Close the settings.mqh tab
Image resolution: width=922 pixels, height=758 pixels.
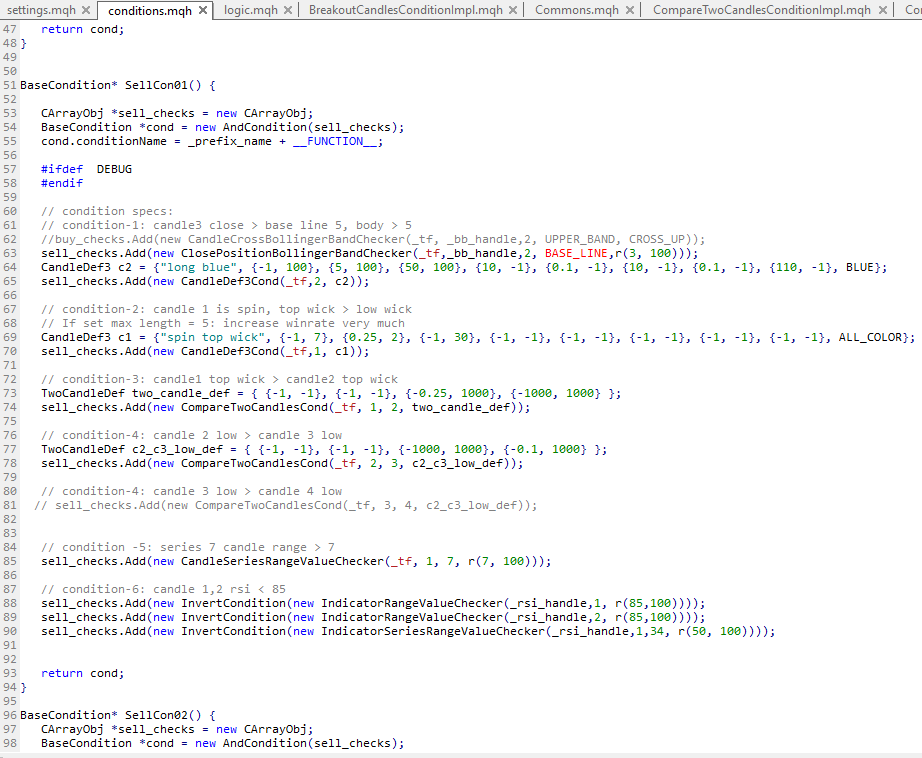[86, 10]
